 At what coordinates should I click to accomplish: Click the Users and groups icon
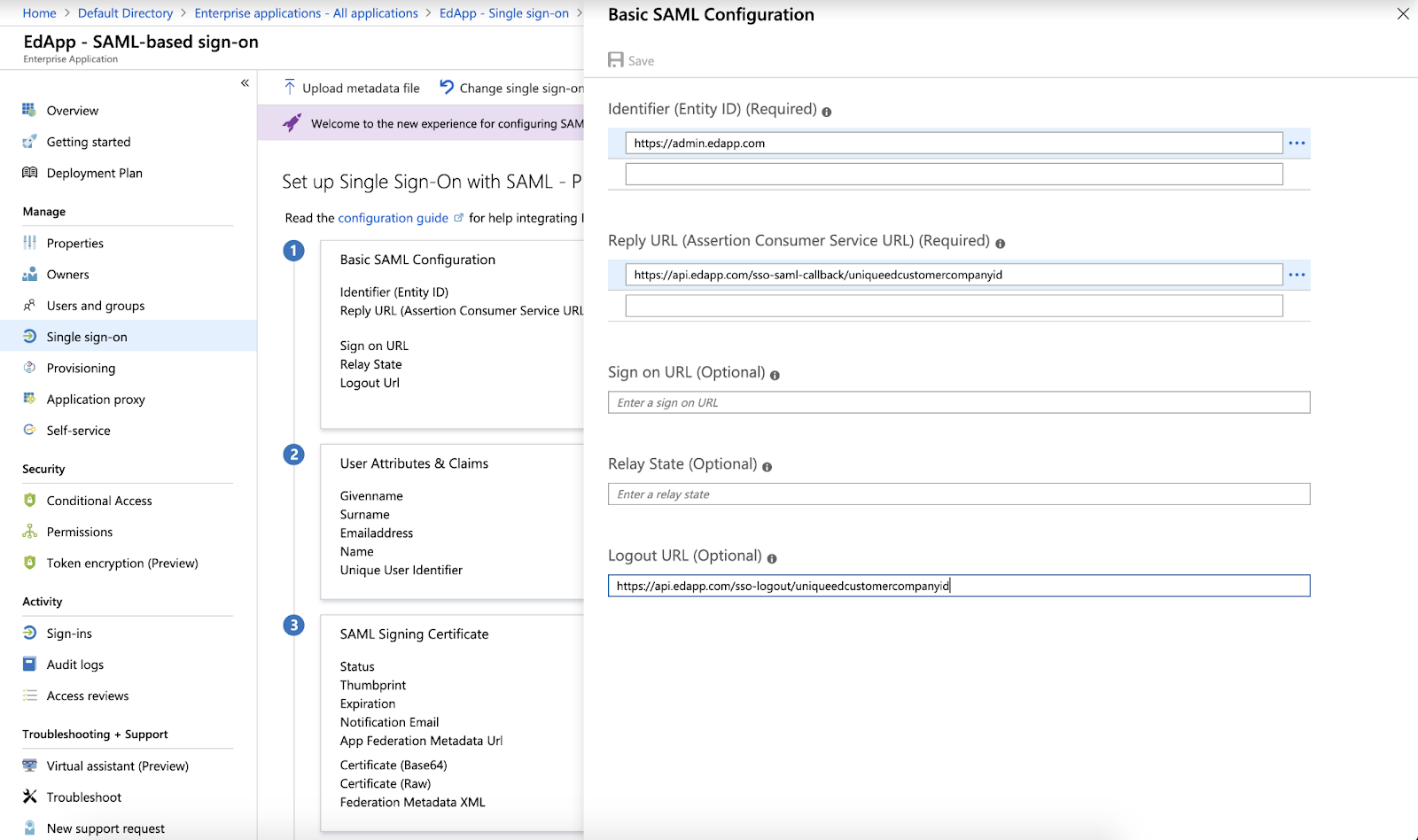29,305
